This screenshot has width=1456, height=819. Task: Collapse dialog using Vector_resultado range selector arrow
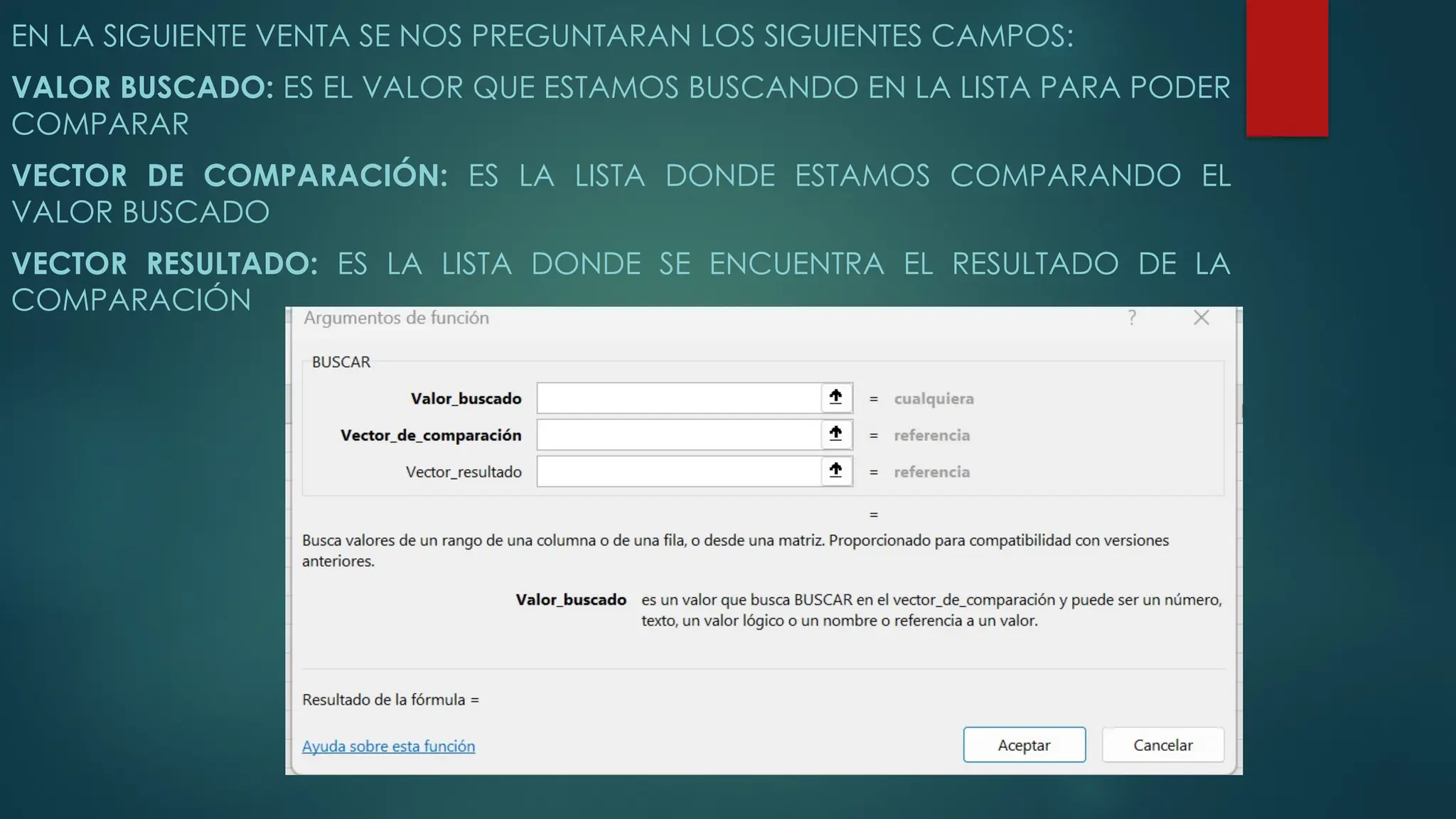pos(836,471)
